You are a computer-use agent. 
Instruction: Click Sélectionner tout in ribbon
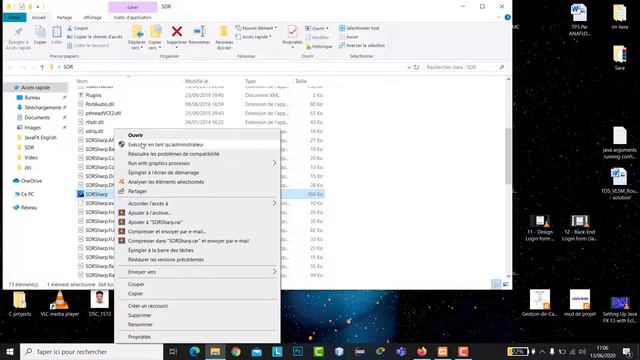click(x=359, y=28)
